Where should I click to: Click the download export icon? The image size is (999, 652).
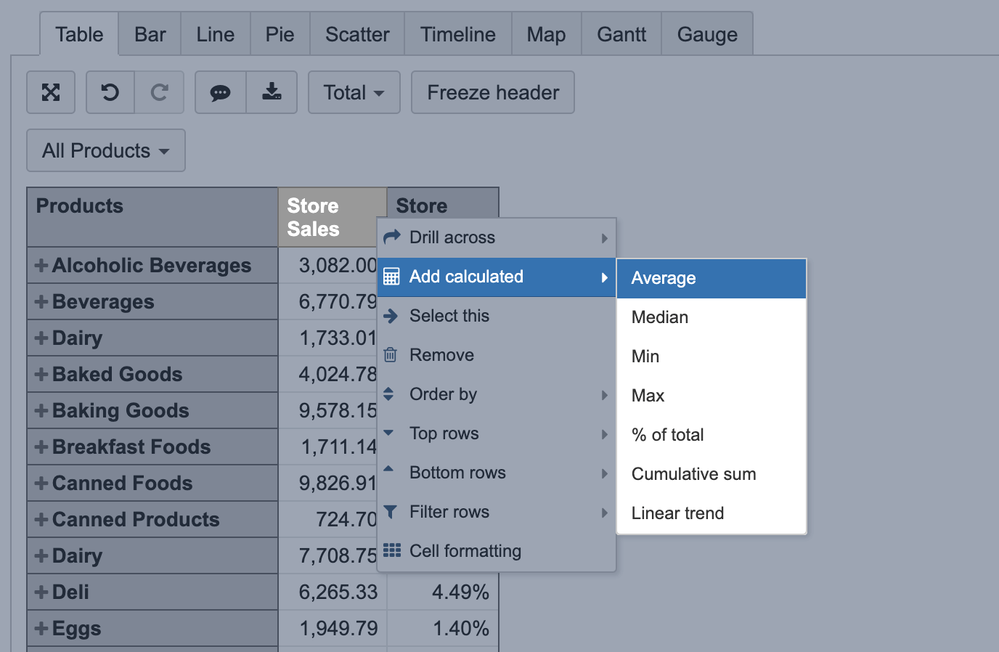(x=271, y=93)
